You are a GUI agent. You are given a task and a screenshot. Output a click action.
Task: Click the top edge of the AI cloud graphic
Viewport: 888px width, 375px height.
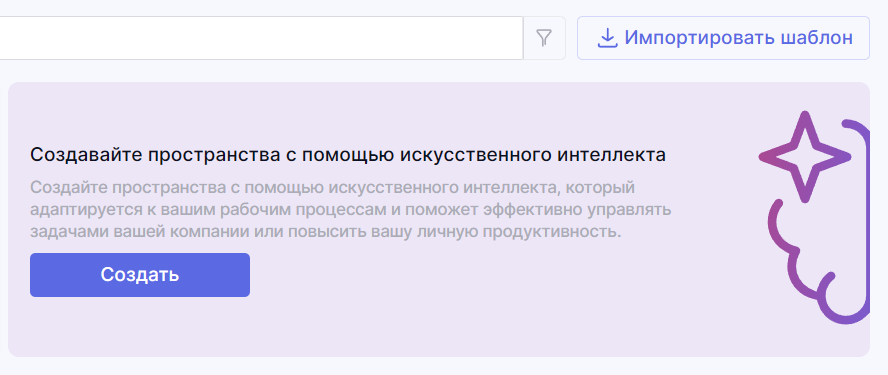(x=856, y=126)
